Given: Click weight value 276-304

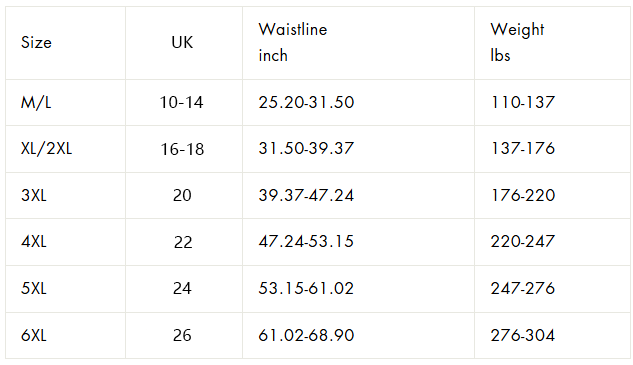Looking at the screenshot, I should [x=523, y=336].
